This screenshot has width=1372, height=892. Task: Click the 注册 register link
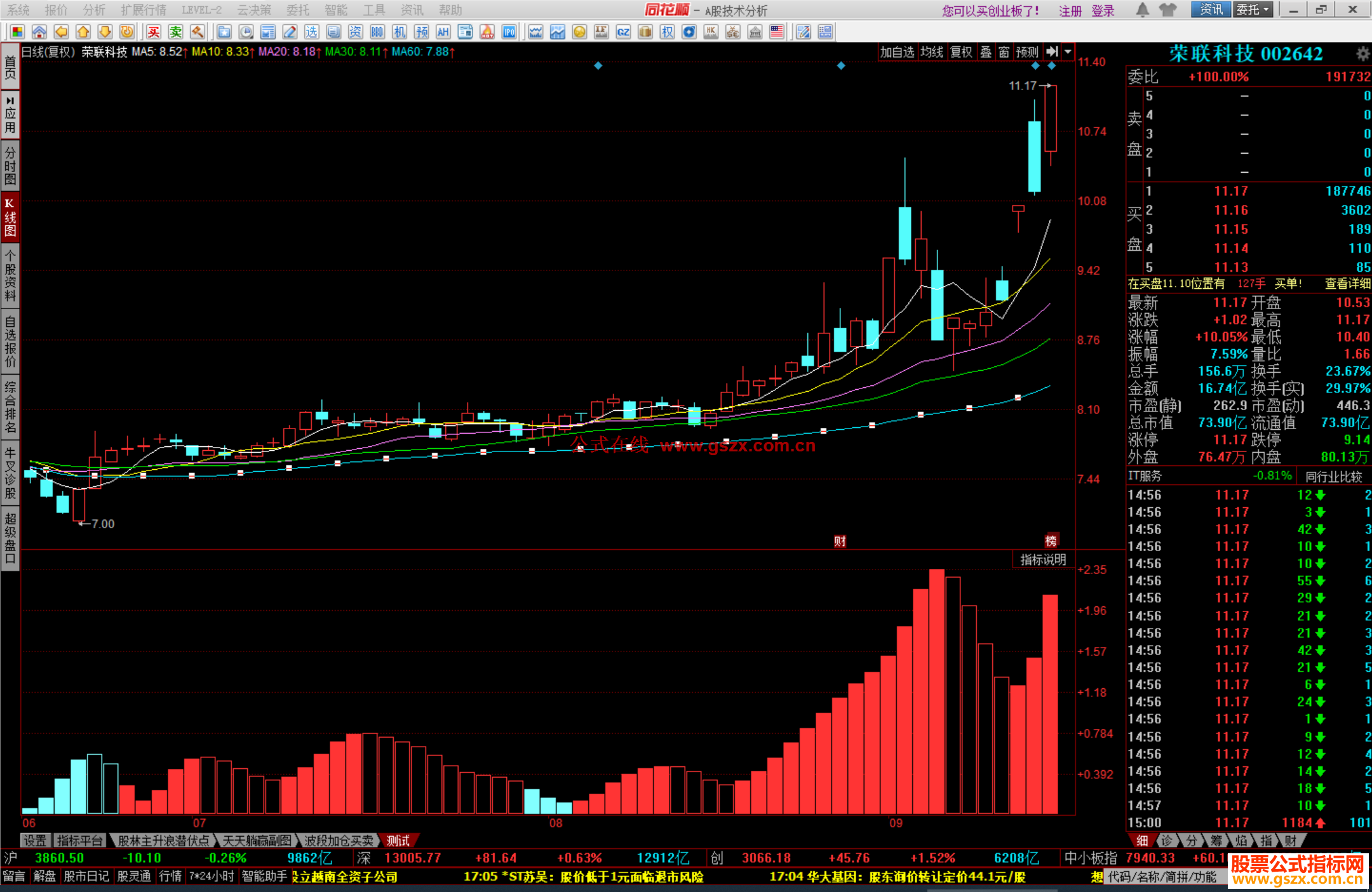point(1070,11)
